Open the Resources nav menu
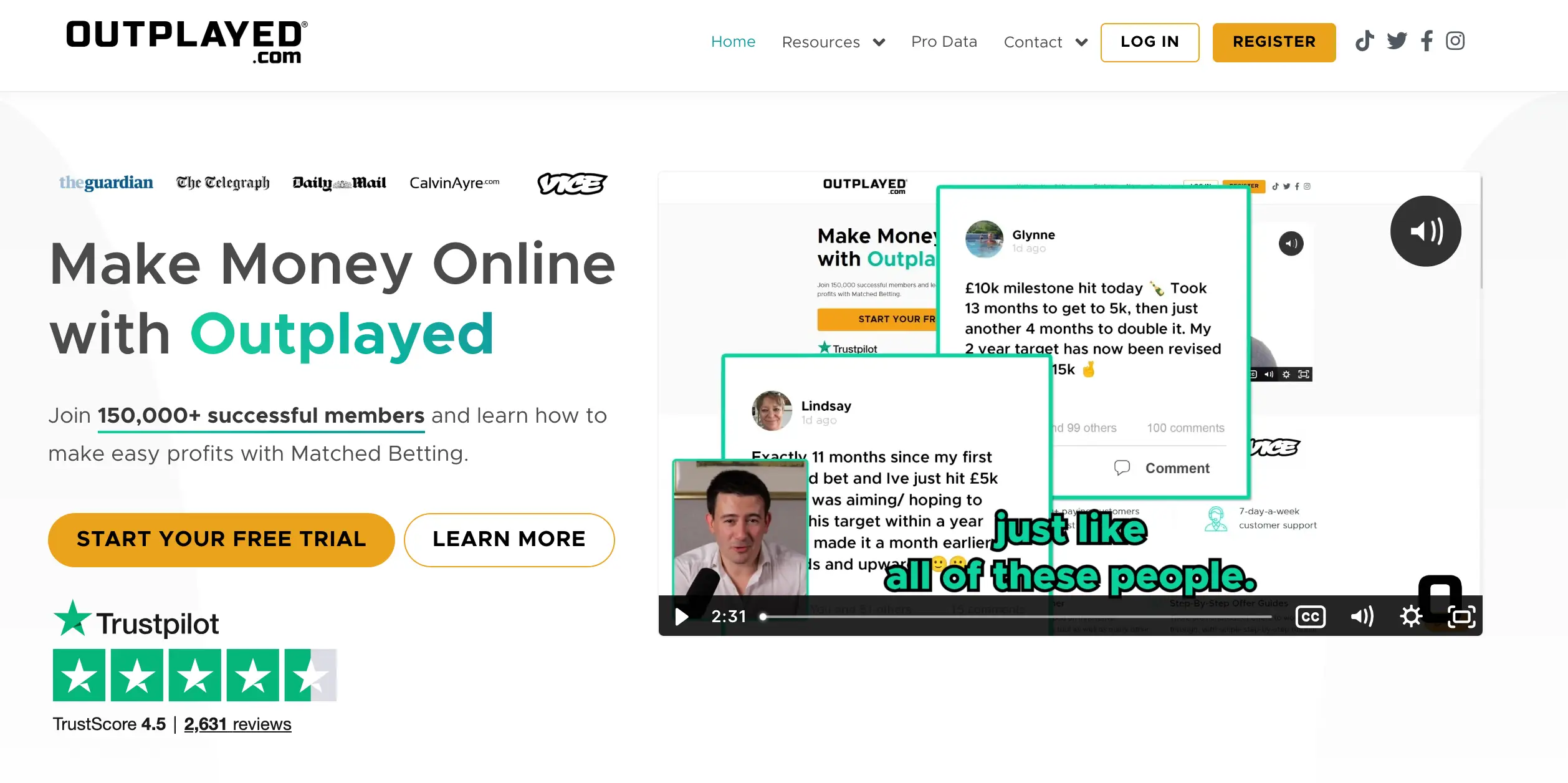 [x=821, y=42]
